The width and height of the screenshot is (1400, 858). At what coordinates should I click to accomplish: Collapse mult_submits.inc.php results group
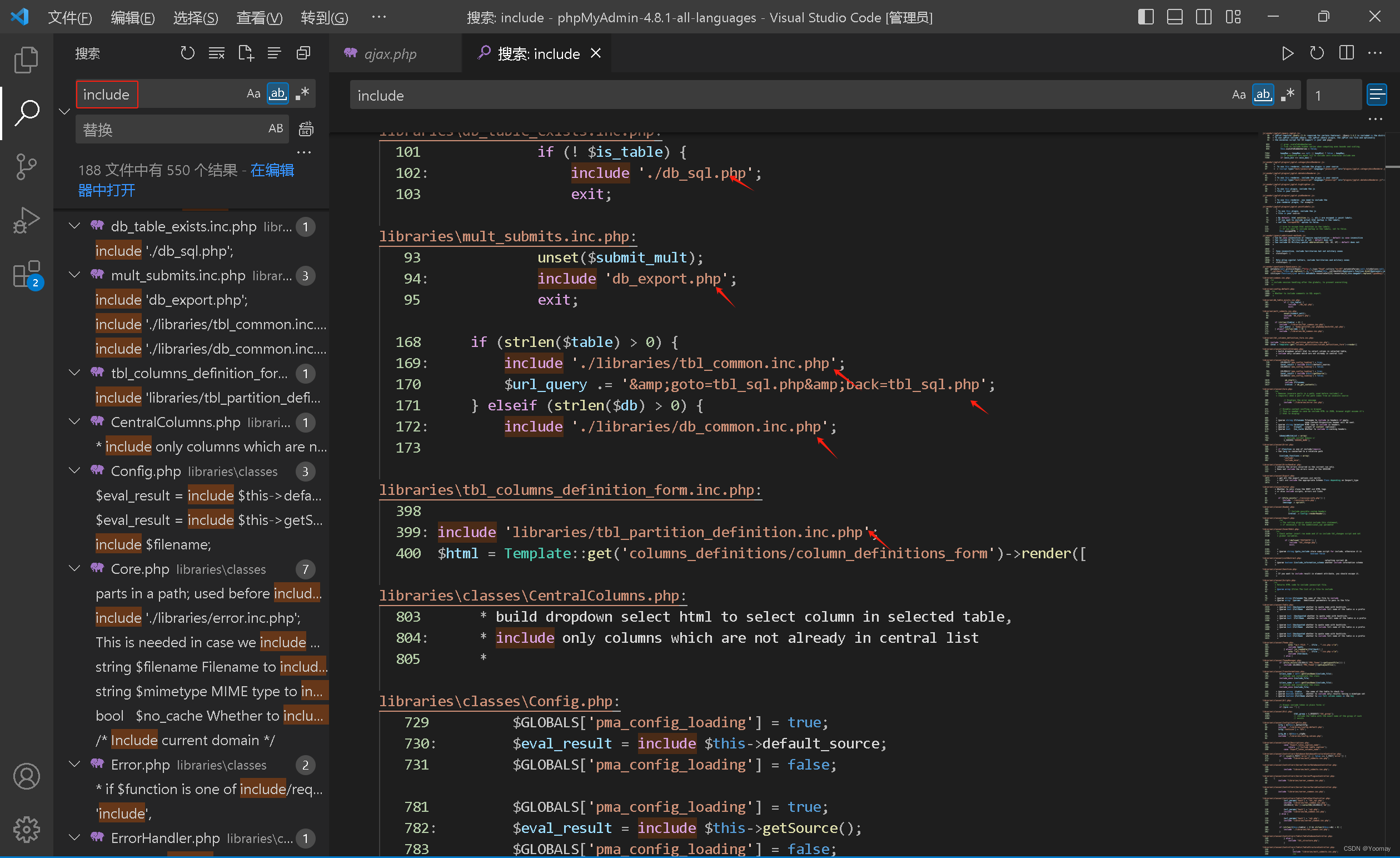[x=74, y=275]
